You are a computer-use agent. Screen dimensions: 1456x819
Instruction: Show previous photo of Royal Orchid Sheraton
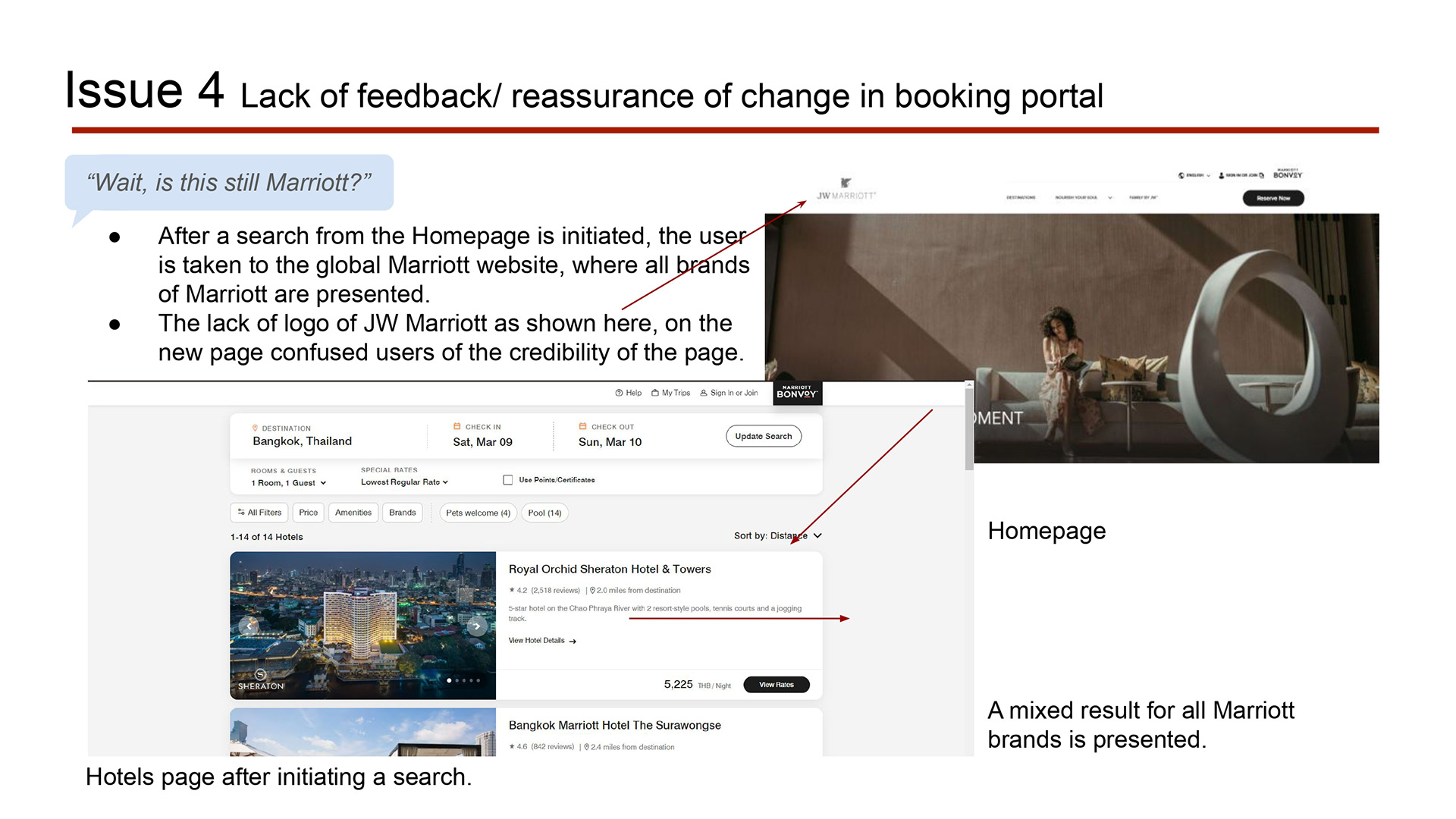(249, 626)
